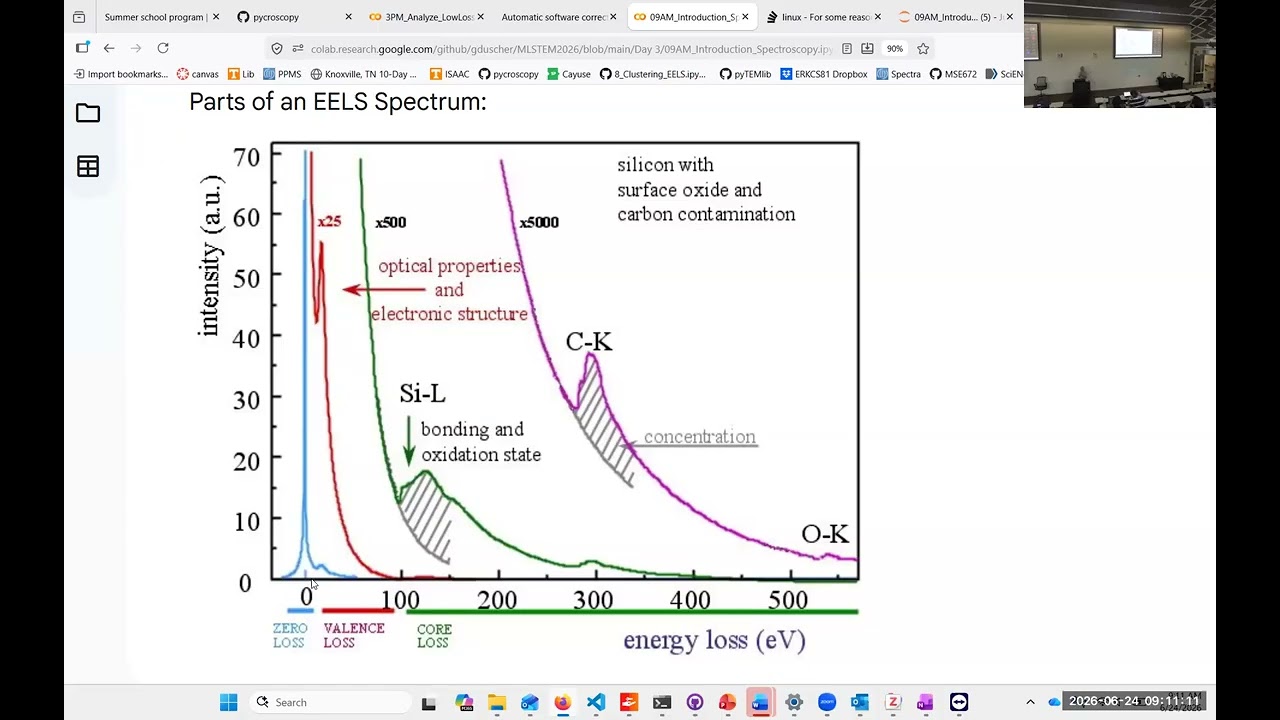Click the 90% zoom level indicator
Viewport: 1280px width, 720px height.
895,48
